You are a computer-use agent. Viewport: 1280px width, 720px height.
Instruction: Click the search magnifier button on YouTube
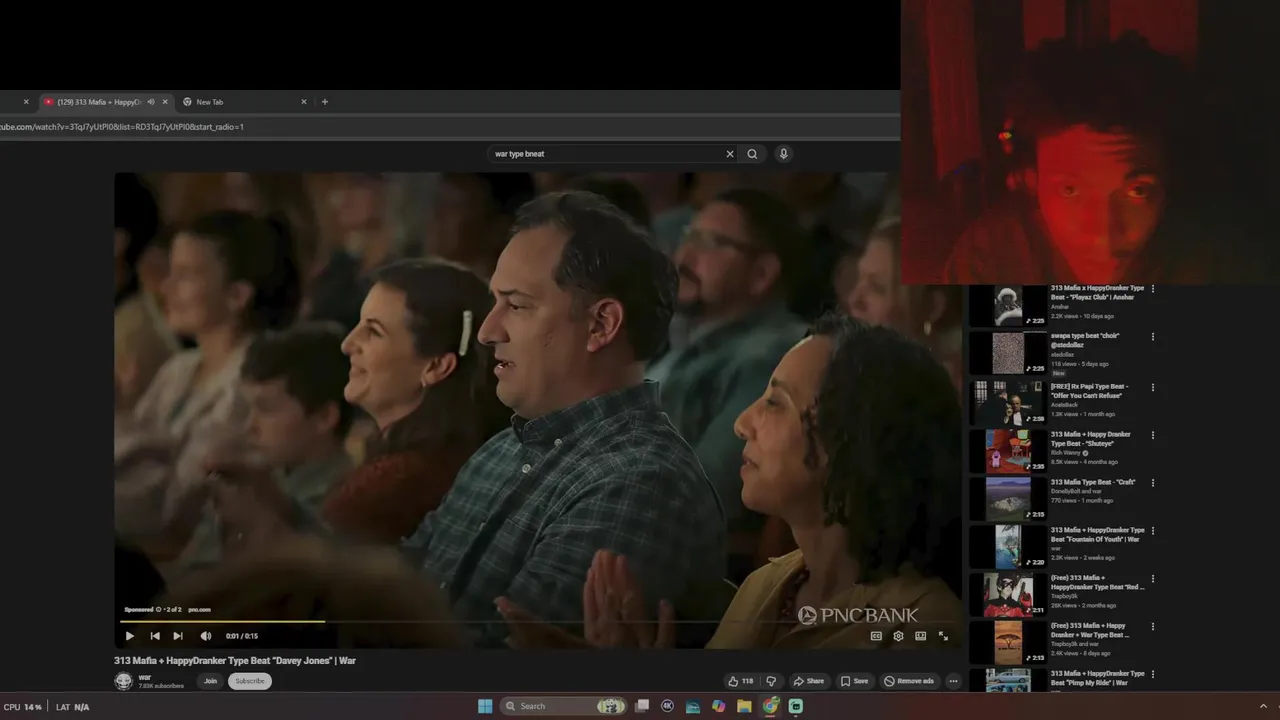click(752, 154)
